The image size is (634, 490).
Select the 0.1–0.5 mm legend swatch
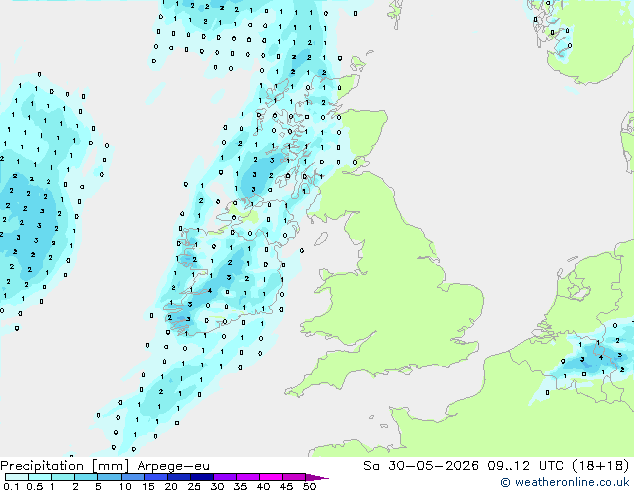[x=17, y=477]
